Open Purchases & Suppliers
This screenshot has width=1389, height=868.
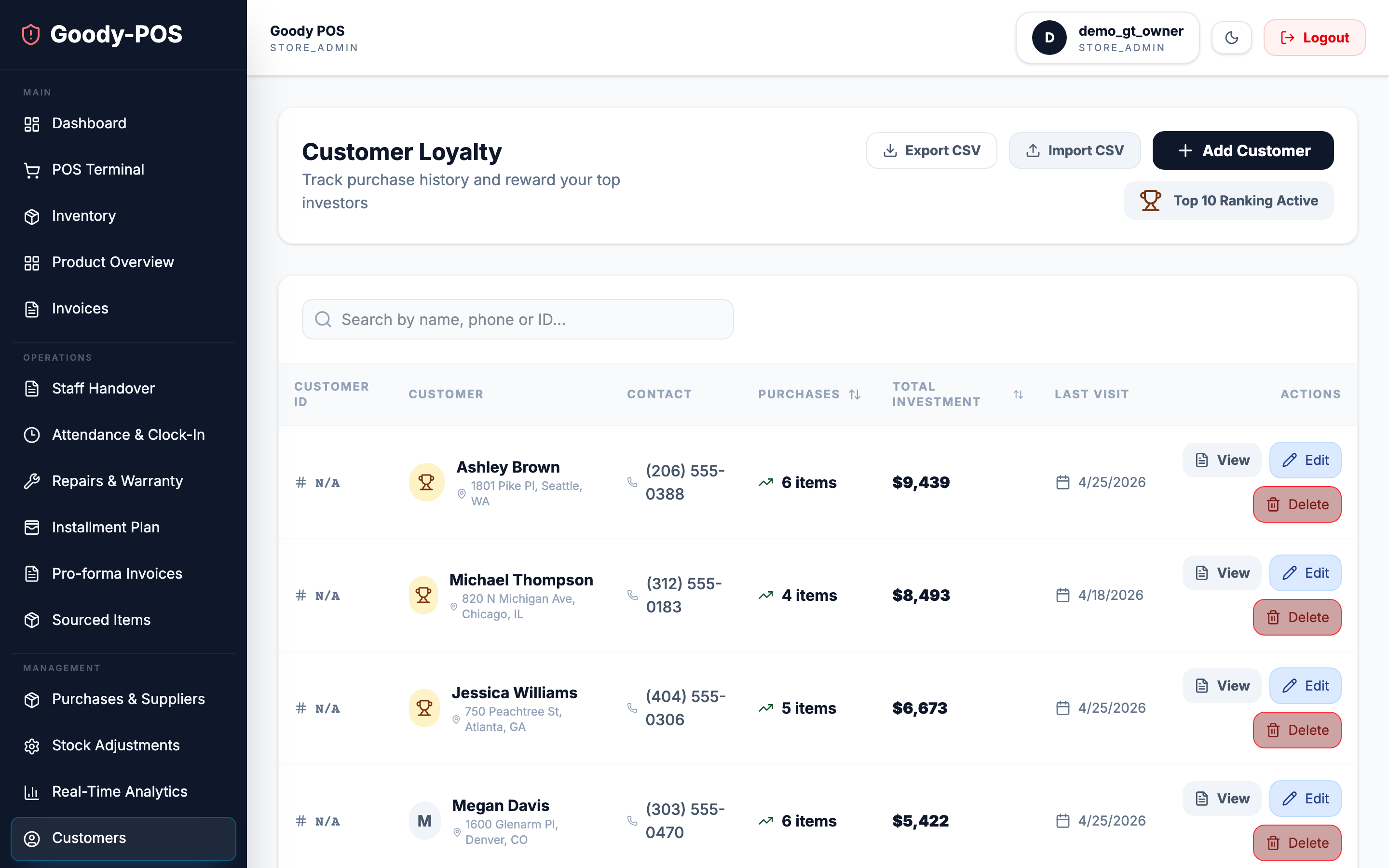(128, 699)
